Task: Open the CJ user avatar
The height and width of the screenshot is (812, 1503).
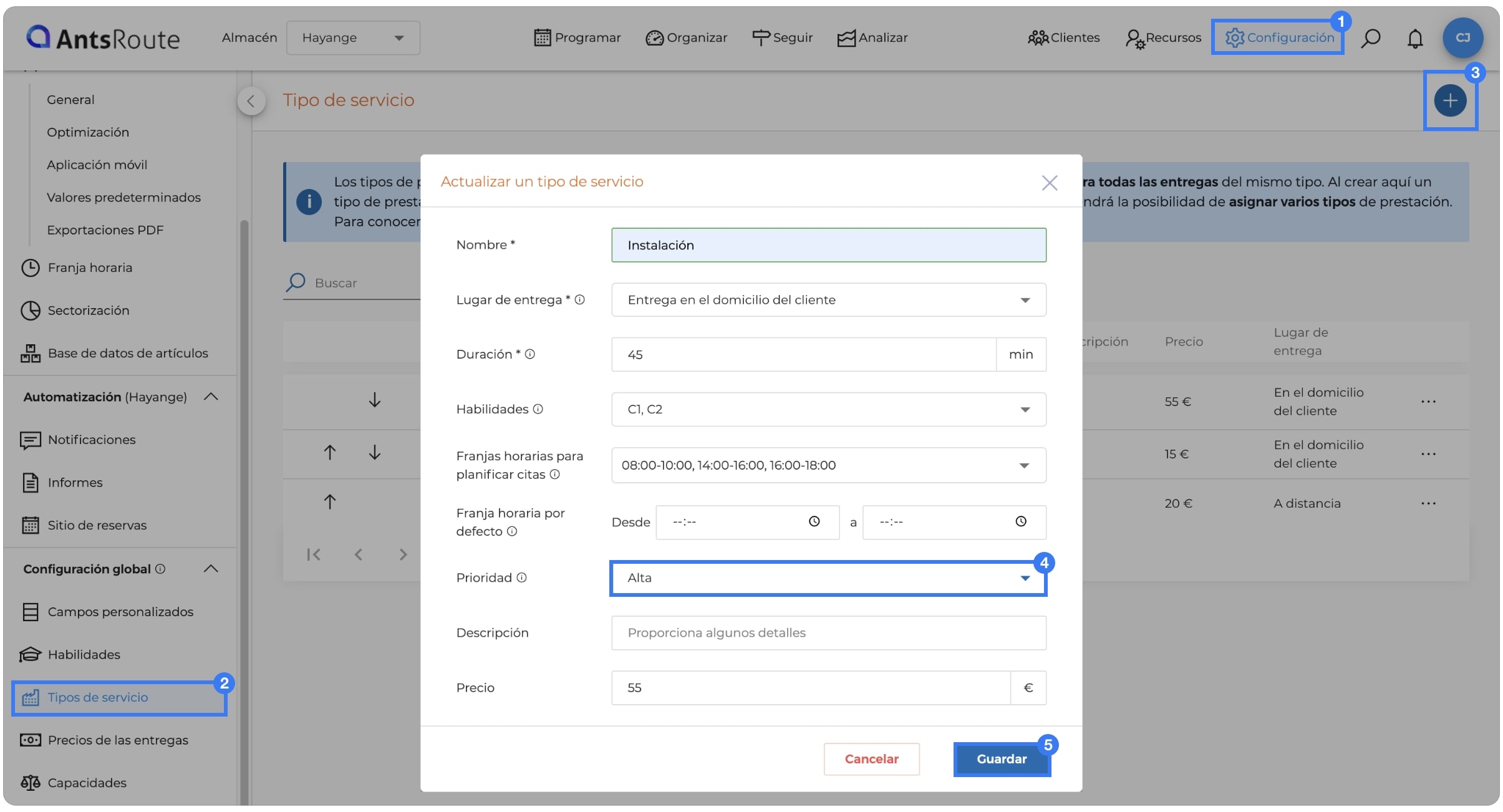Action: (x=1462, y=38)
